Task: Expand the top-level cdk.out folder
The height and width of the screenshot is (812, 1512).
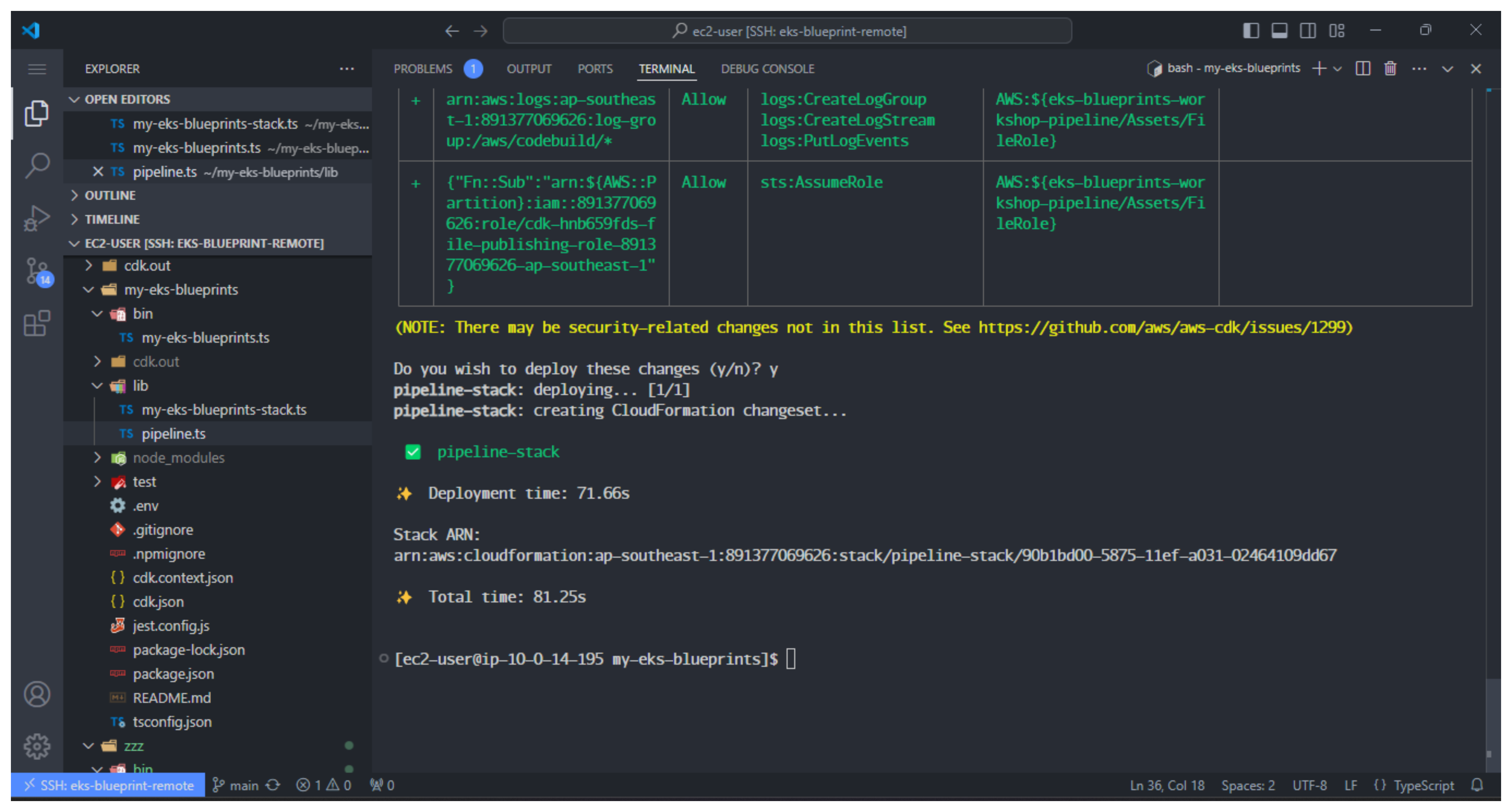Action: click(x=217, y=265)
